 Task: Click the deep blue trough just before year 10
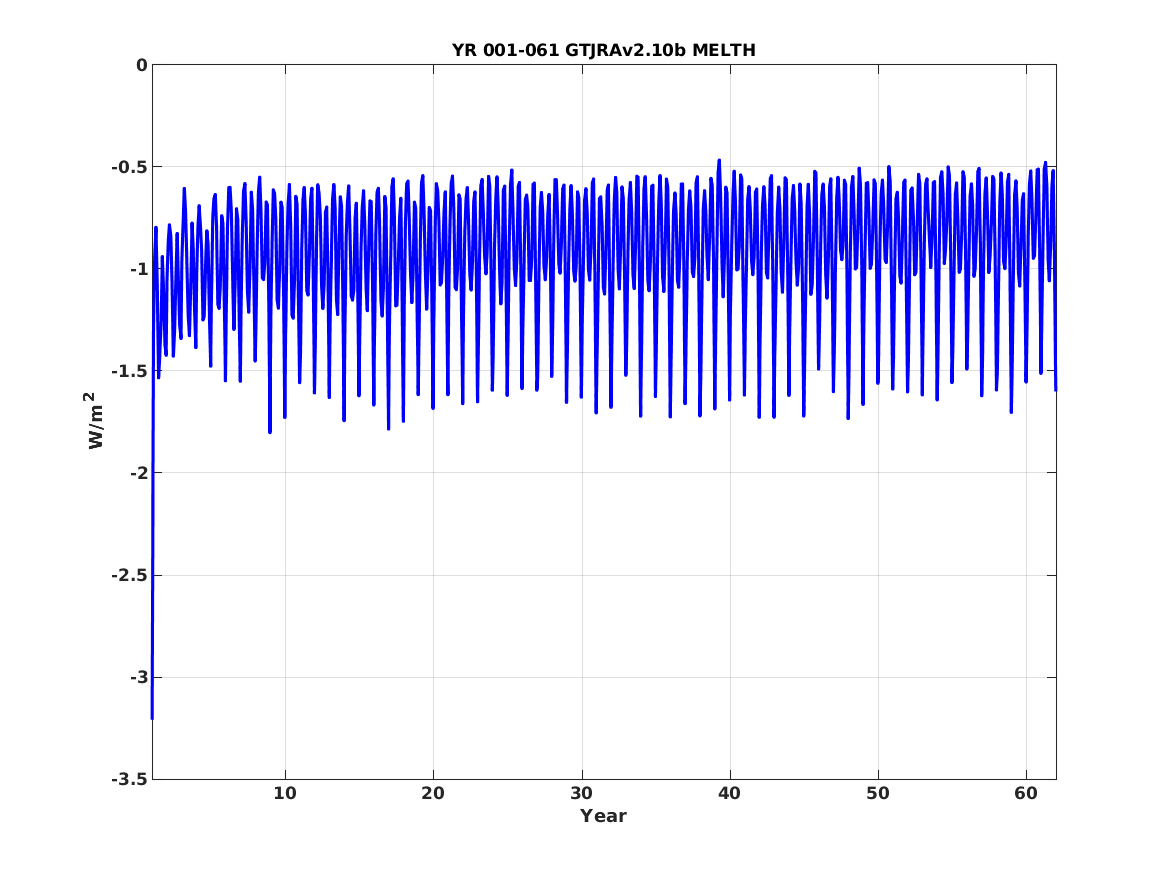pyautogui.click(x=269, y=432)
